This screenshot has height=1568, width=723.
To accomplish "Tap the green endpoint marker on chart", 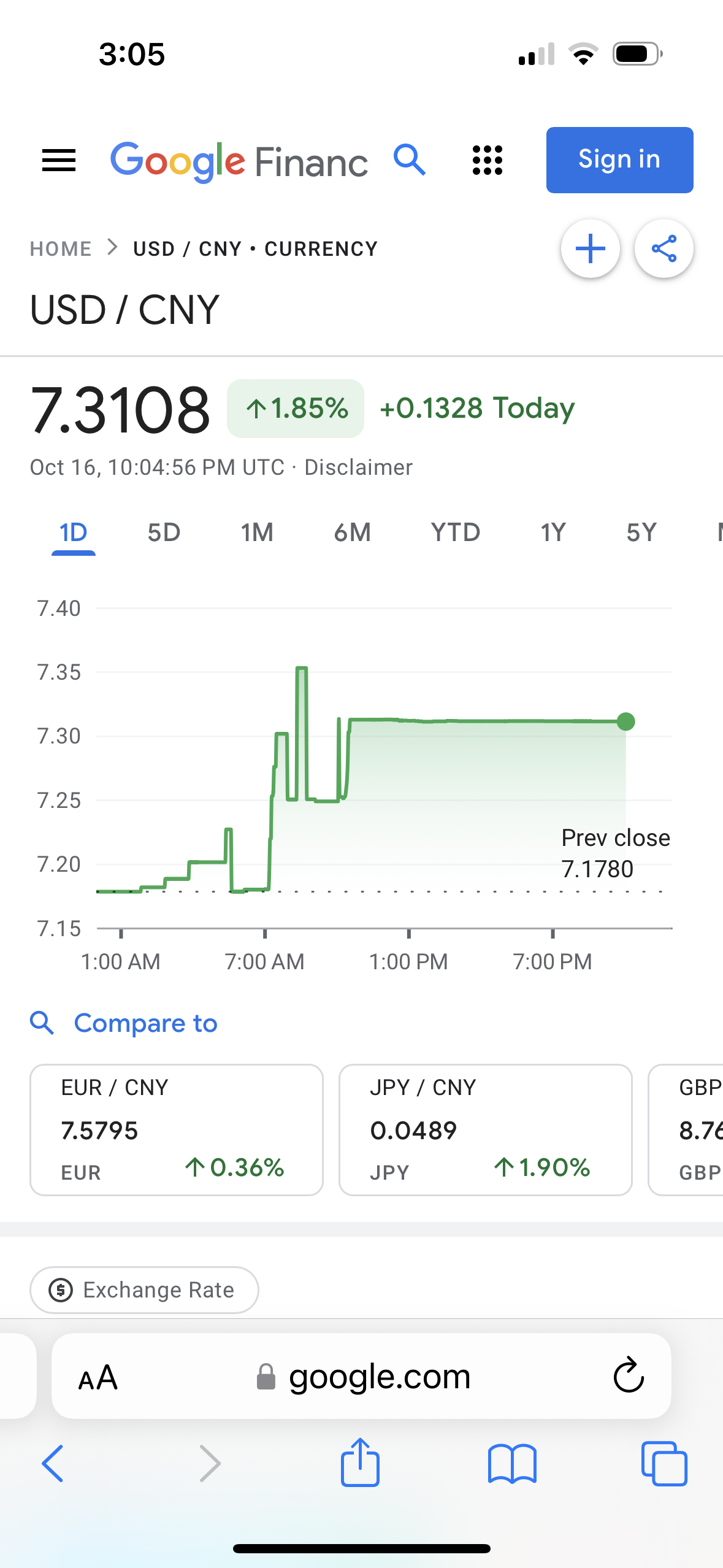I will pos(625,721).
